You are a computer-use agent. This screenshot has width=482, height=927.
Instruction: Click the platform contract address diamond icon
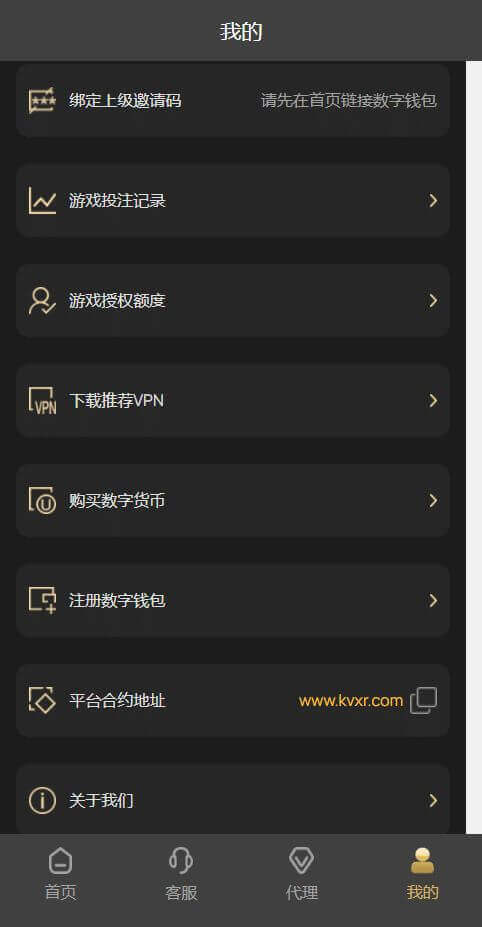tap(42, 700)
